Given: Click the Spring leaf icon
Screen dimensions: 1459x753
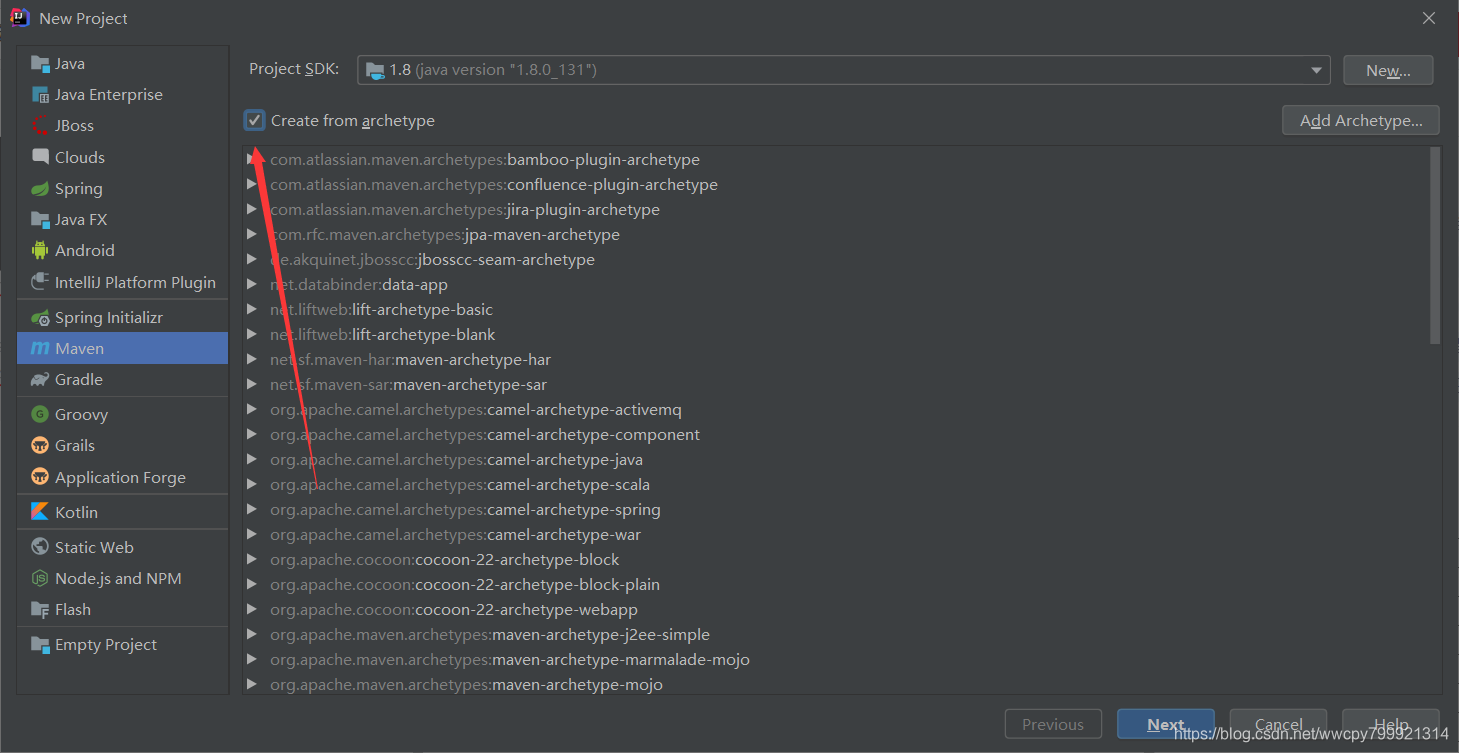Looking at the screenshot, I should pyautogui.click(x=40, y=188).
